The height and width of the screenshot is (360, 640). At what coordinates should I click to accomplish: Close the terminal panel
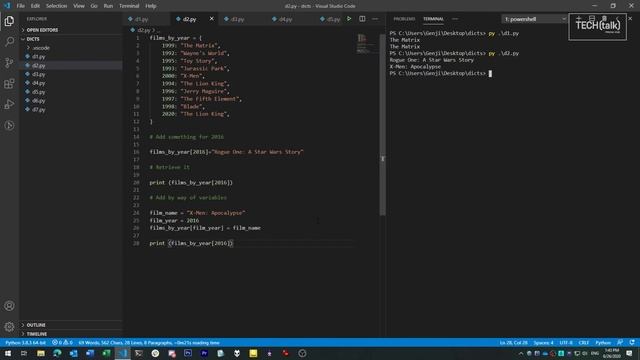[x=630, y=19]
